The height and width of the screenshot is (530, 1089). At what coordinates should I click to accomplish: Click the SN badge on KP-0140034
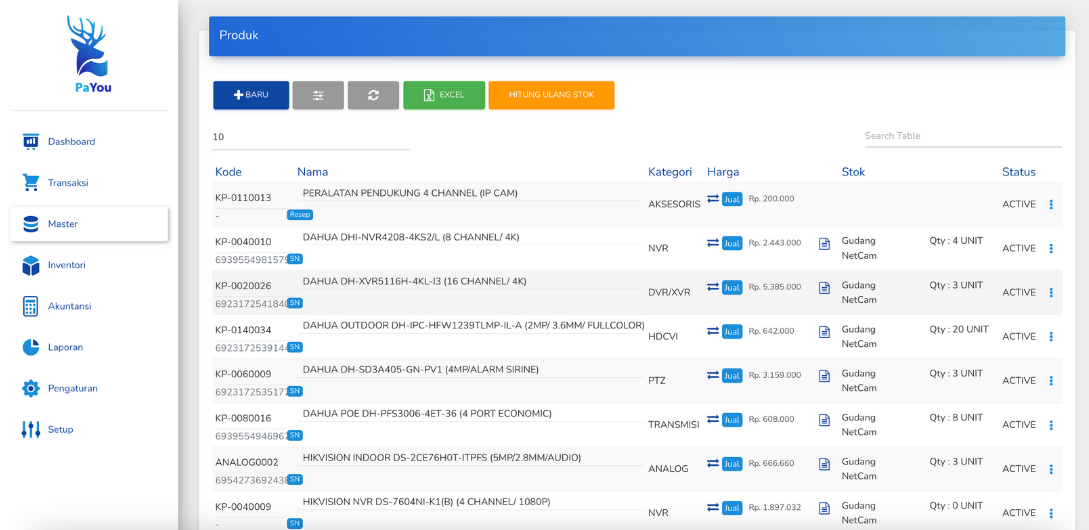pos(295,347)
